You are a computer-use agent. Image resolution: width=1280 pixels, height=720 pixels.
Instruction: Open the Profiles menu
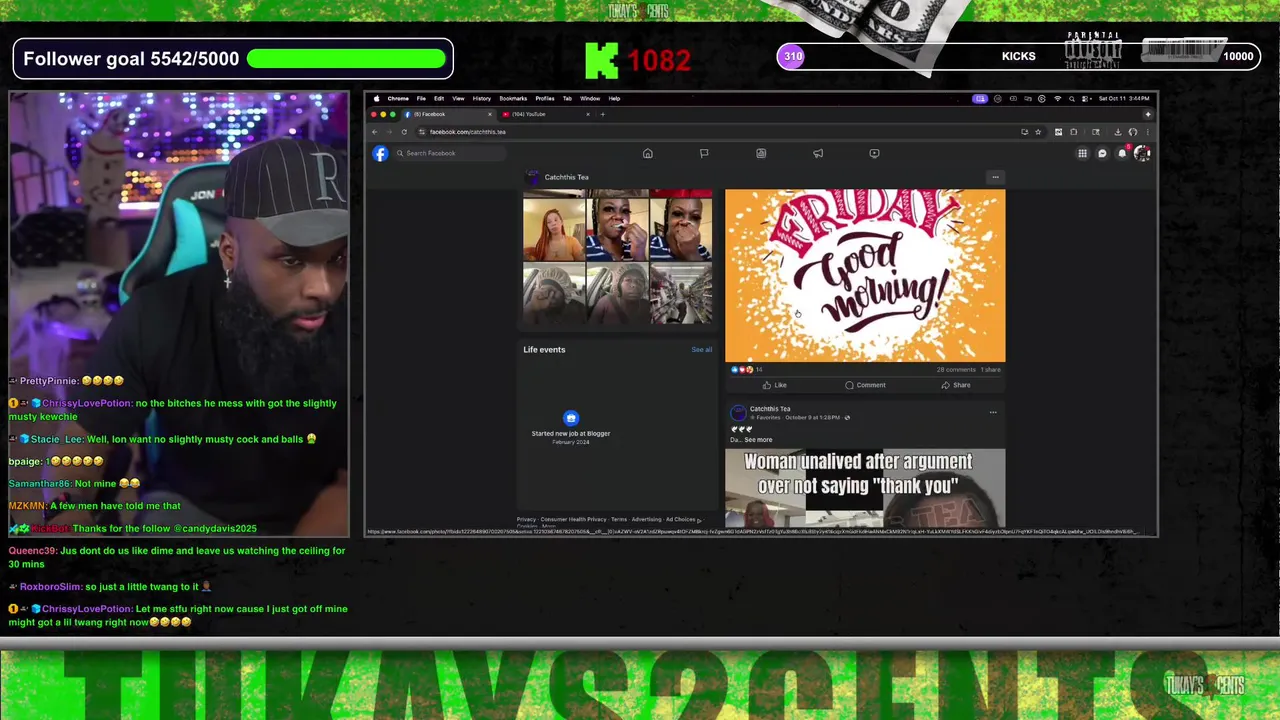tap(545, 98)
